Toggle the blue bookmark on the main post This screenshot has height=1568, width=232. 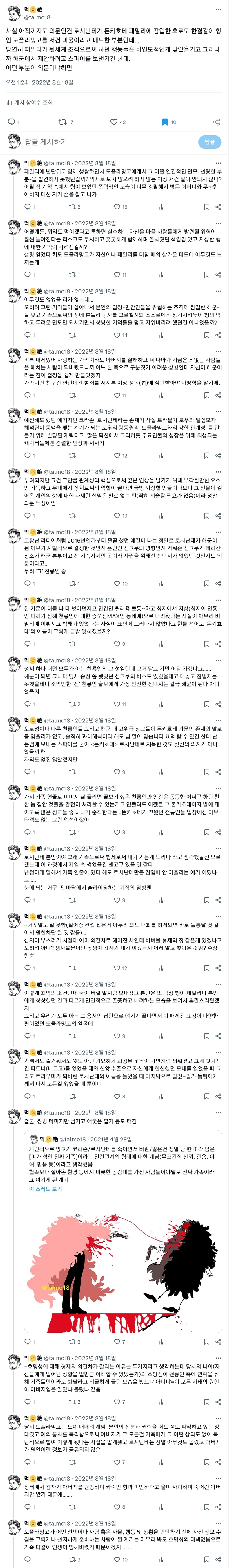point(165,122)
